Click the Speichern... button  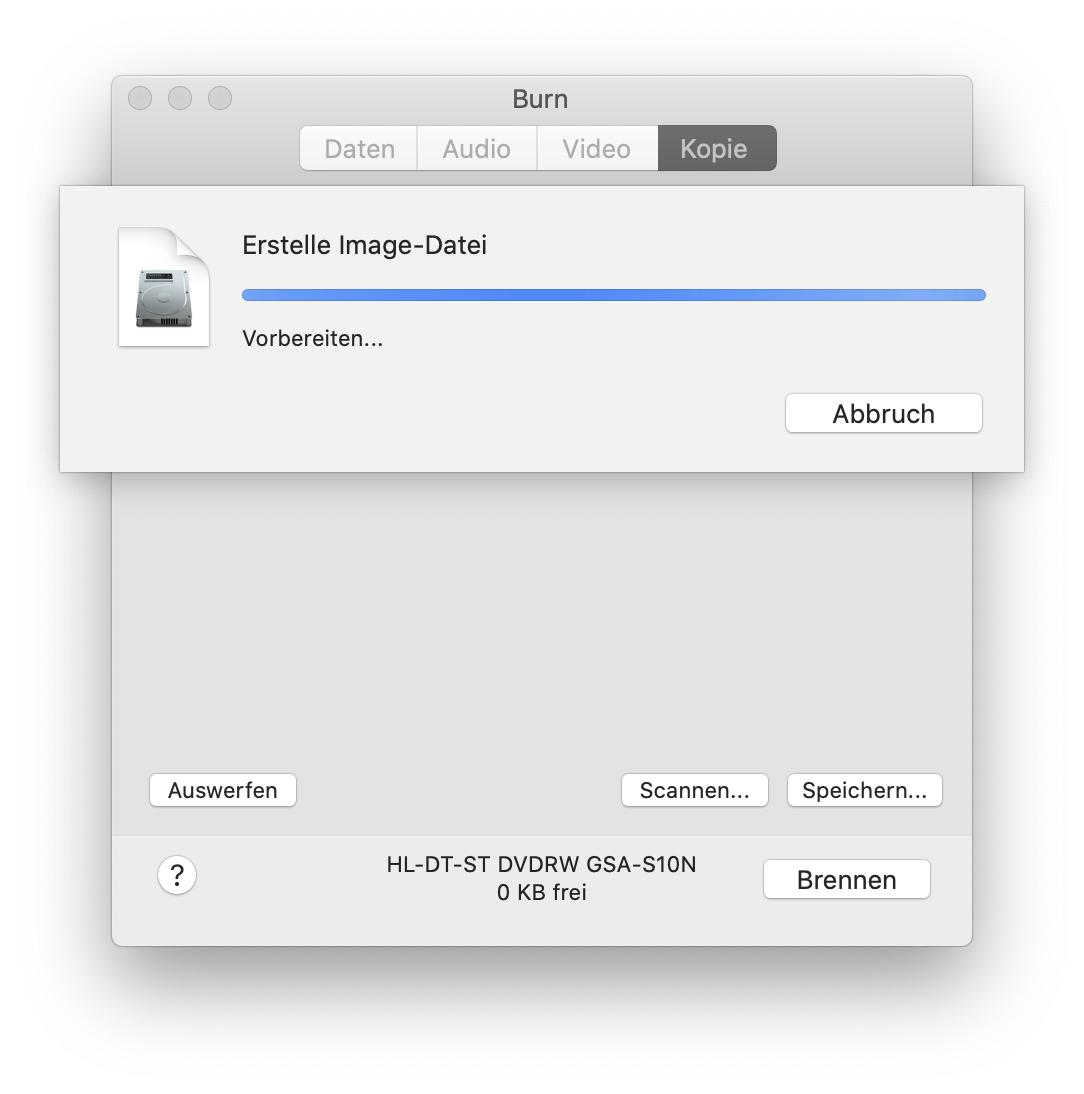coord(864,790)
